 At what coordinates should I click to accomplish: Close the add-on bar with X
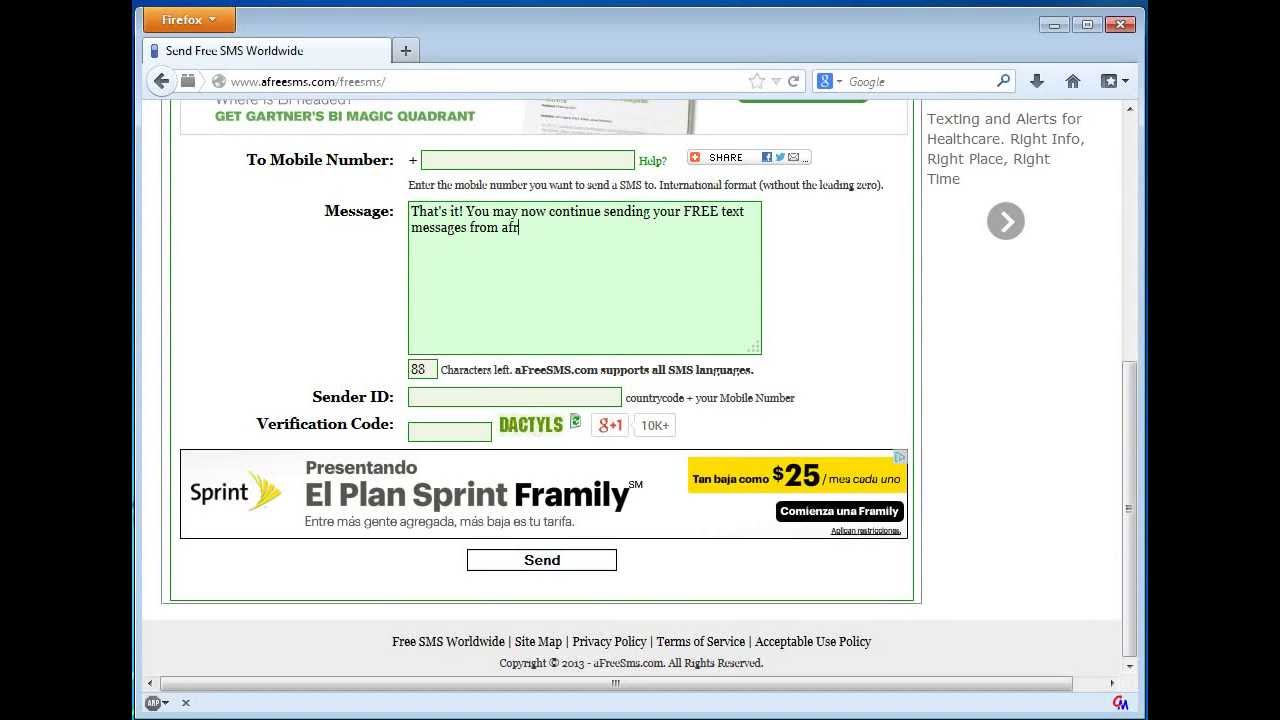pyautogui.click(x=185, y=703)
